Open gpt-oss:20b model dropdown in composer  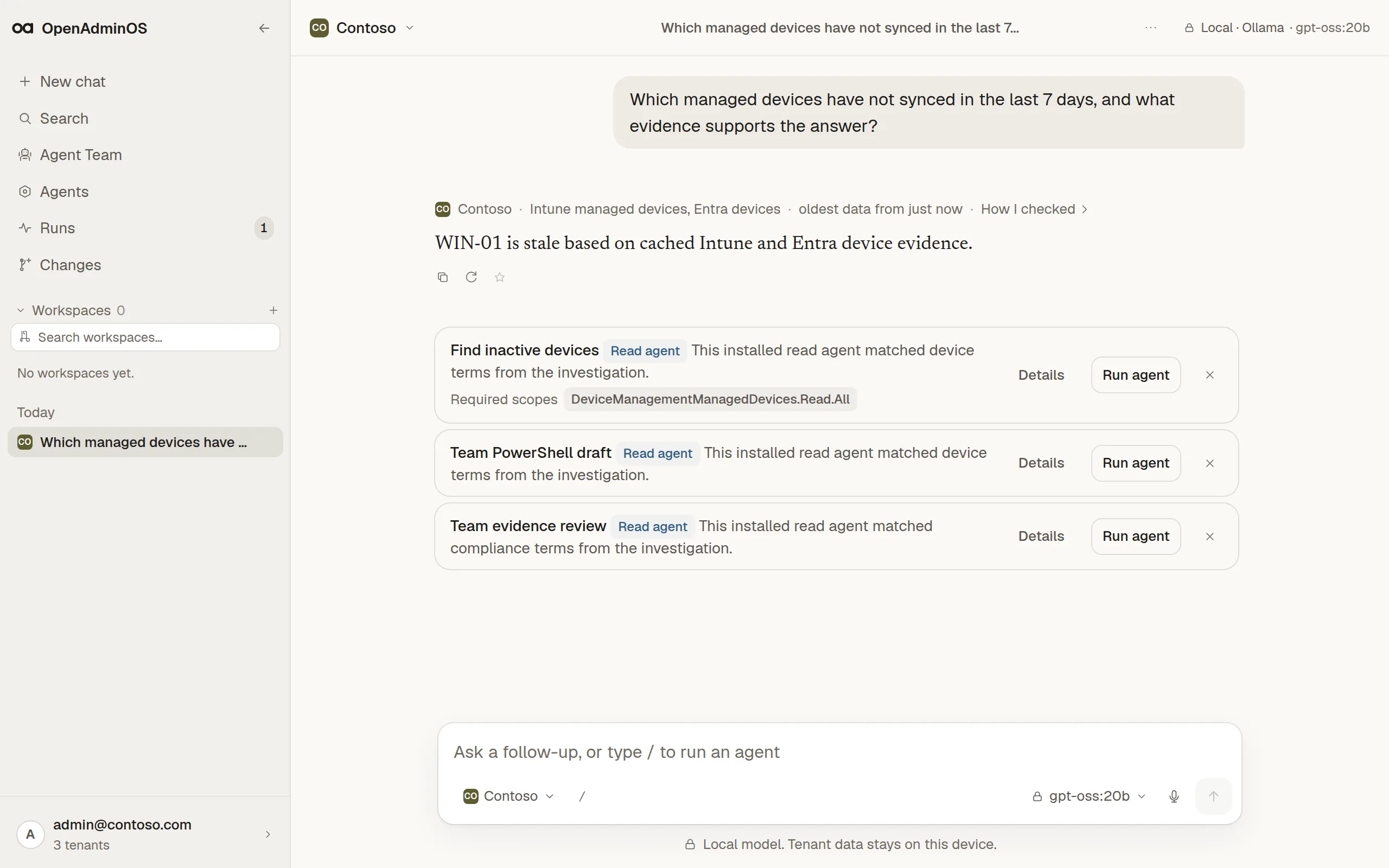point(1089,796)
